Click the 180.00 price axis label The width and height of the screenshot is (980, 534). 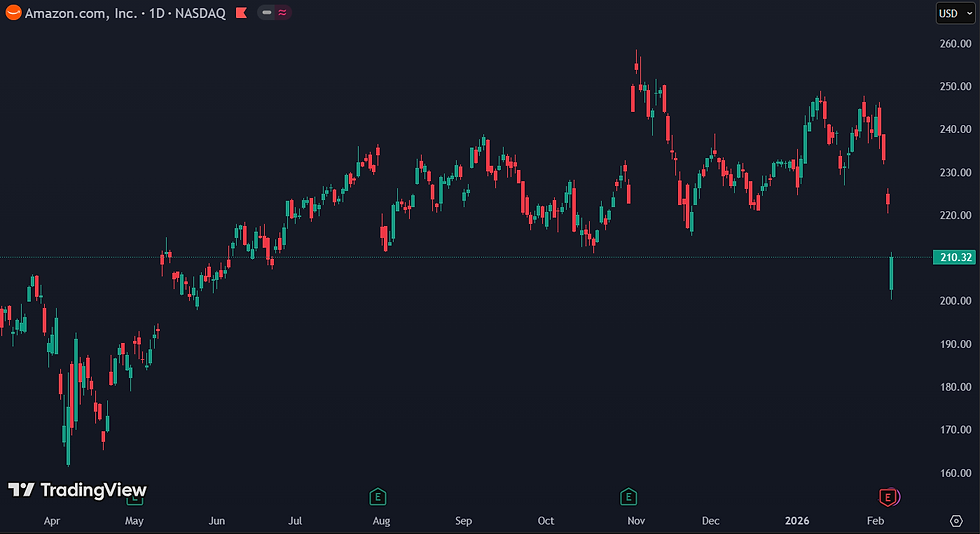[955, 387]
